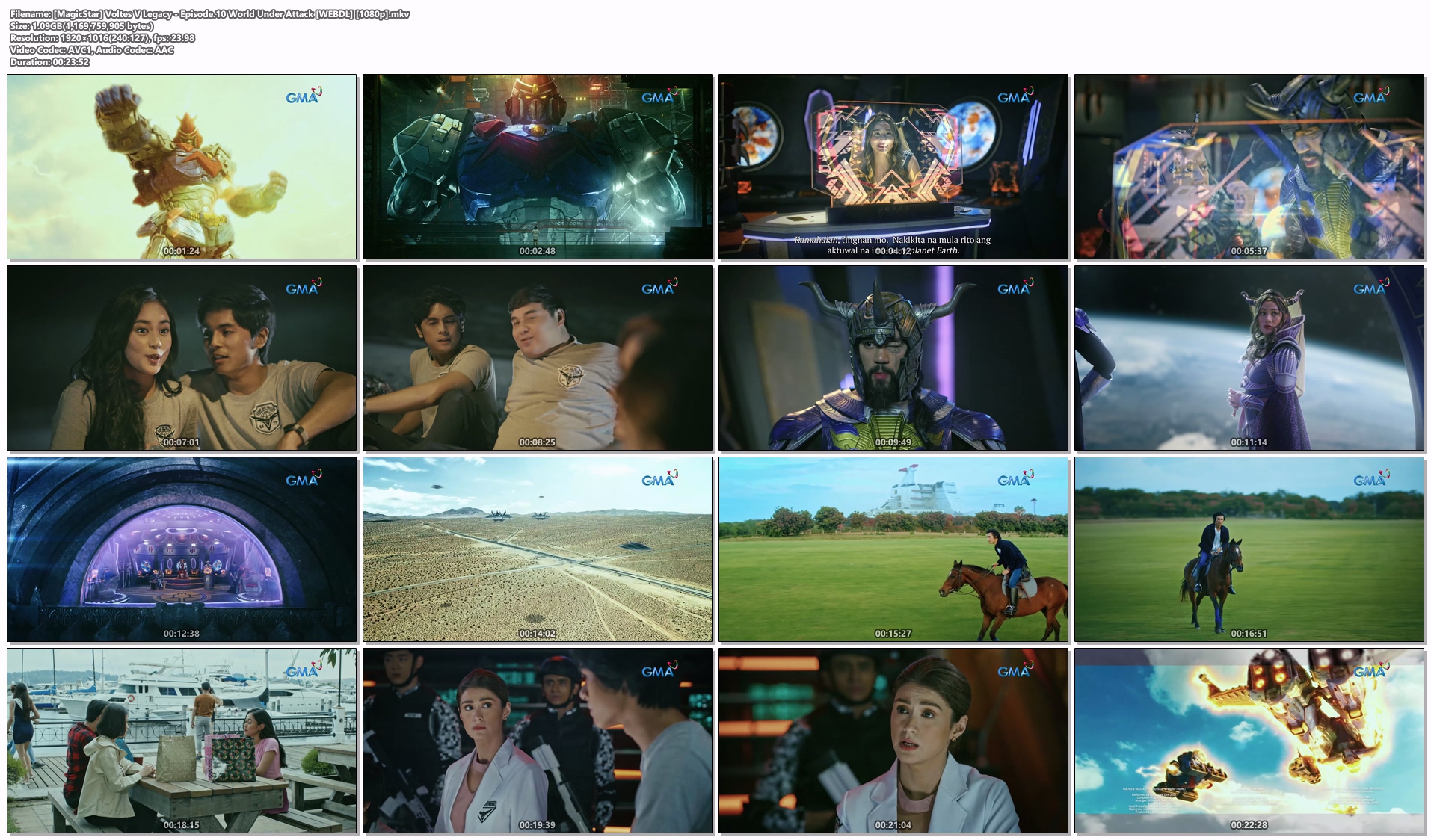This screenshot has height=840, width=1431.
Task: Click the thumbnail stamped 00:05:37
Action: coord(1249,167)
